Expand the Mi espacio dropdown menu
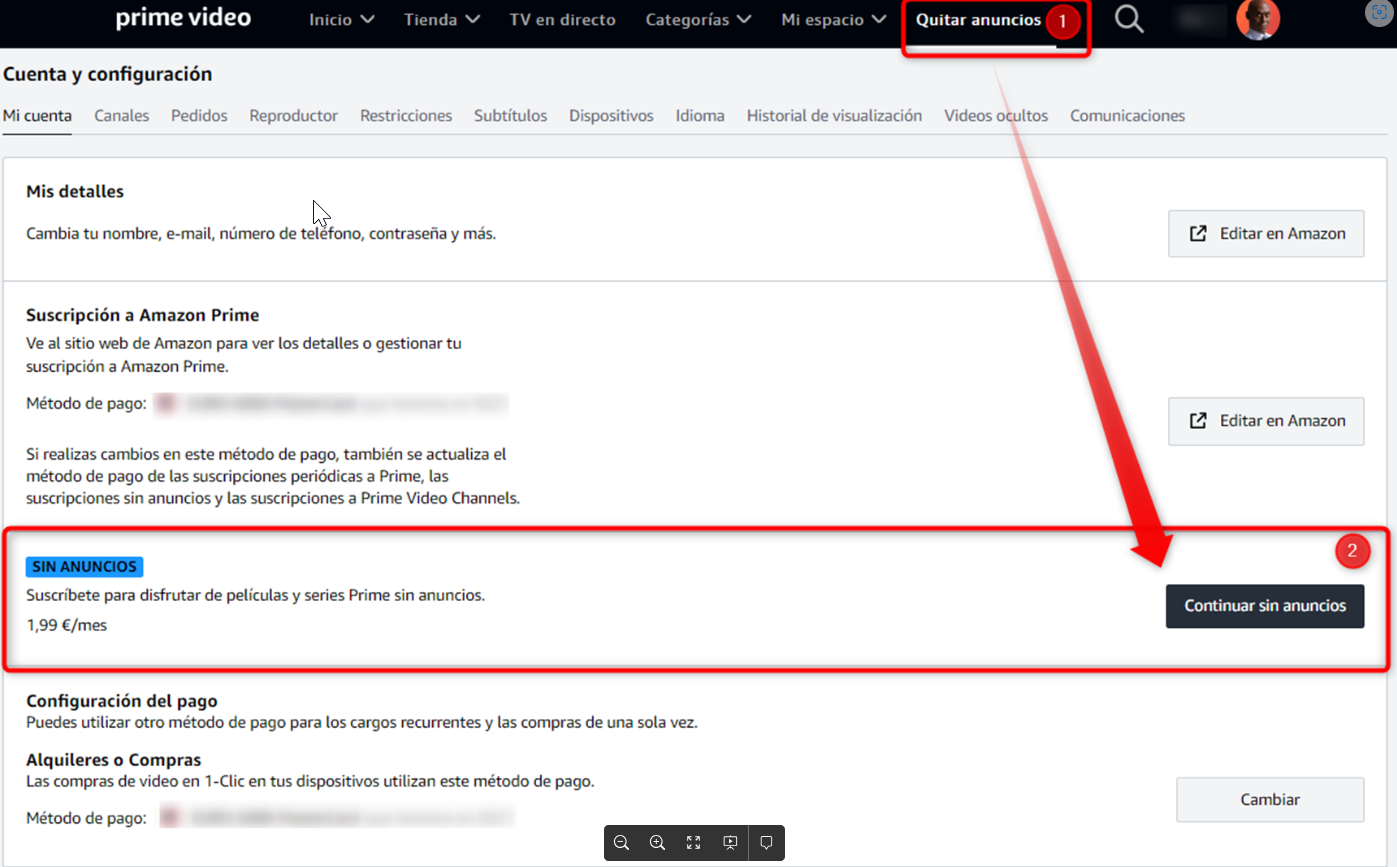This screenshot has height=867, width=1397. (833, 20)
